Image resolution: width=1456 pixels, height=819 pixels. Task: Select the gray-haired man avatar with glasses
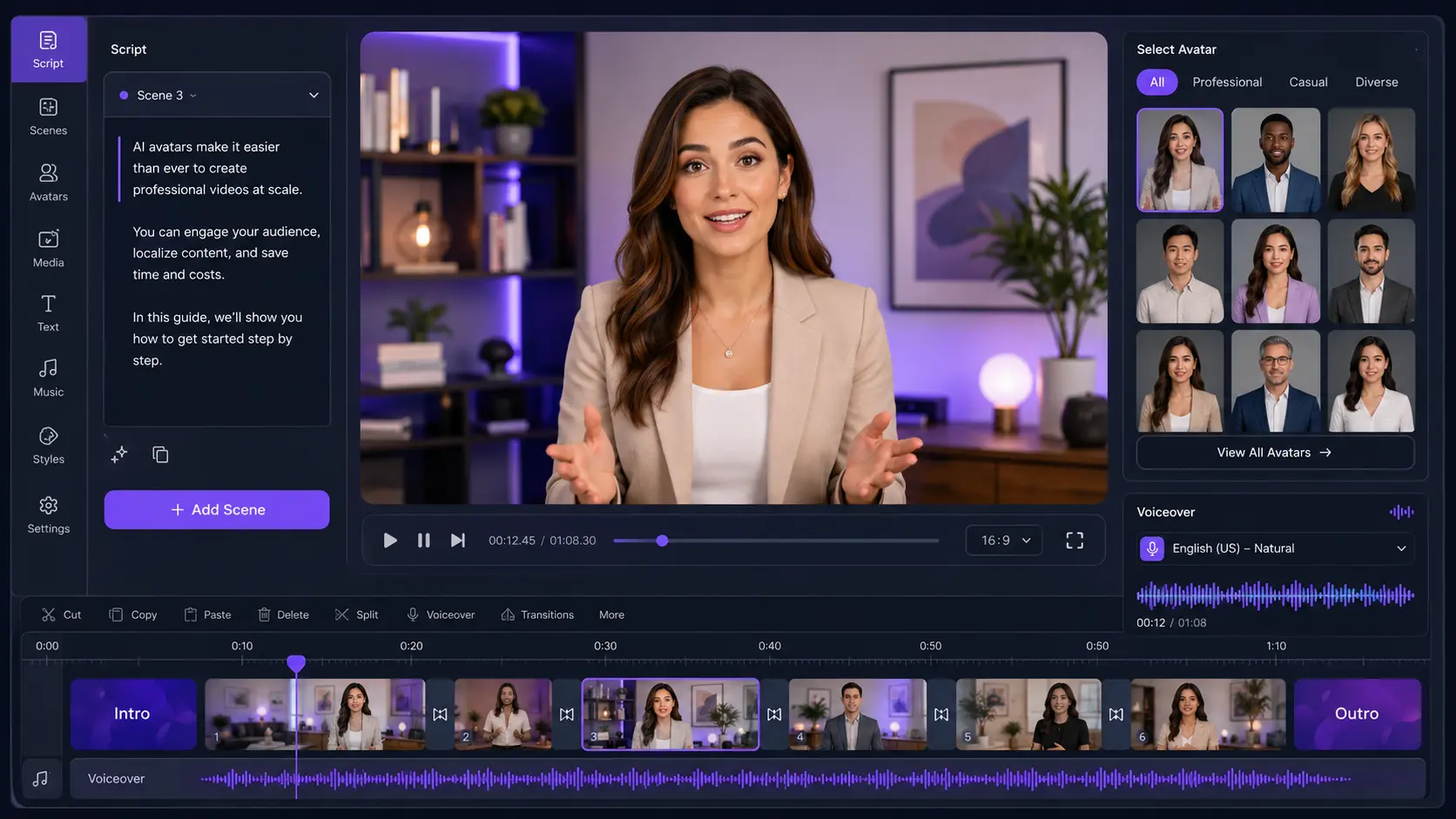click(1276, 381)
